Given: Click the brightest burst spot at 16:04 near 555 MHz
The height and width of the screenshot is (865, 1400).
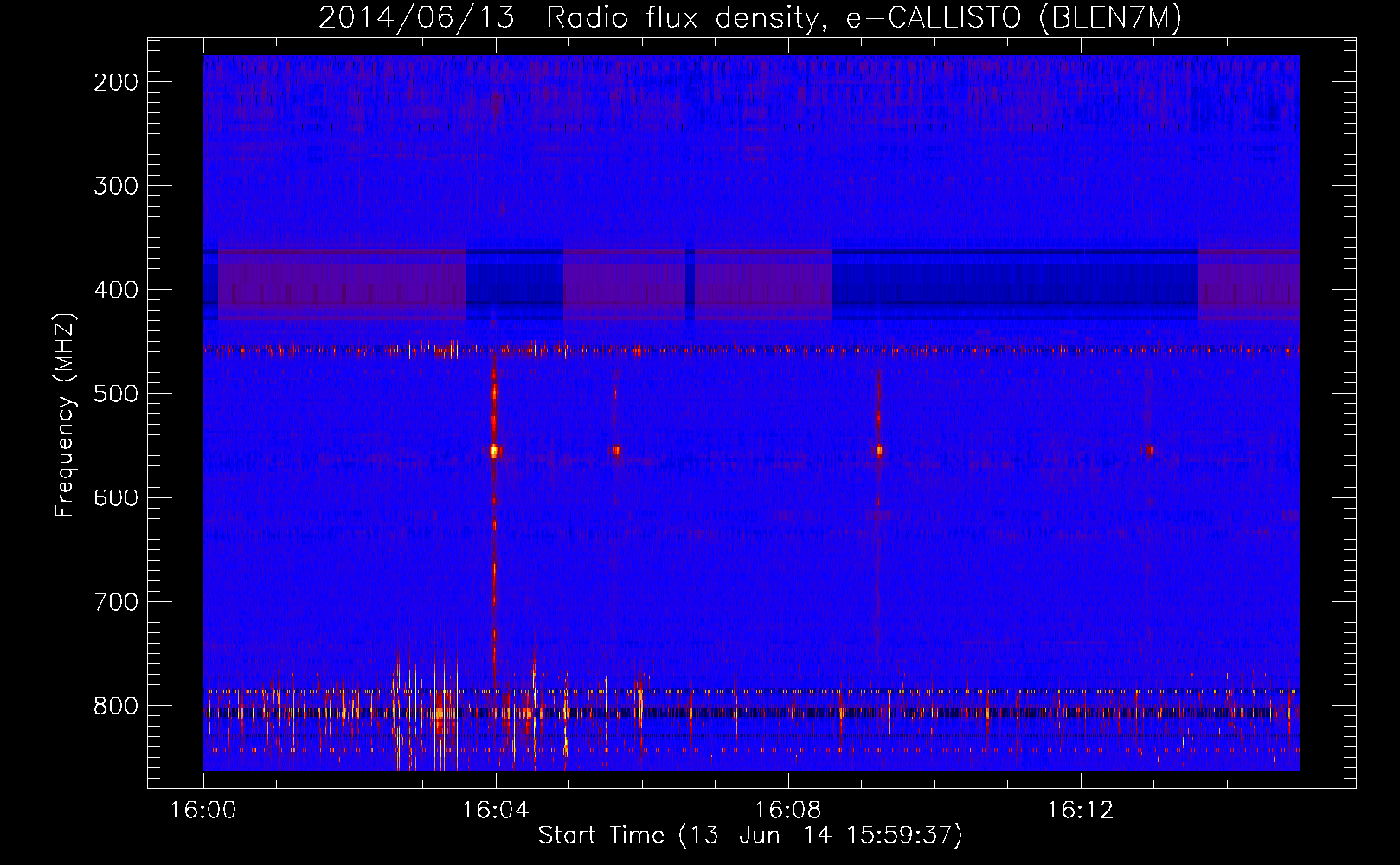Looking at the screenshot, I should coord(494,451).
